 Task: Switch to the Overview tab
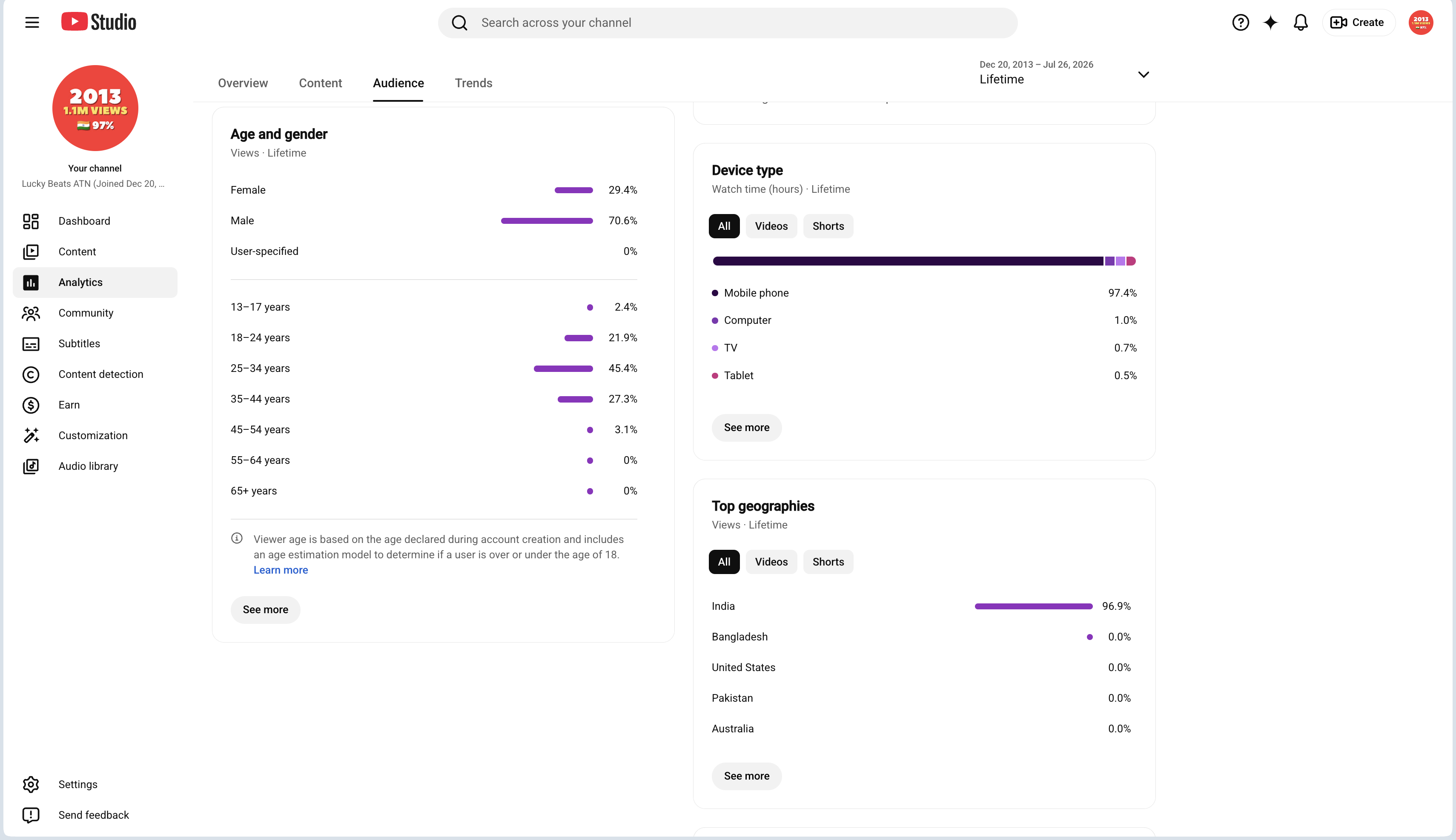[243, 83]
